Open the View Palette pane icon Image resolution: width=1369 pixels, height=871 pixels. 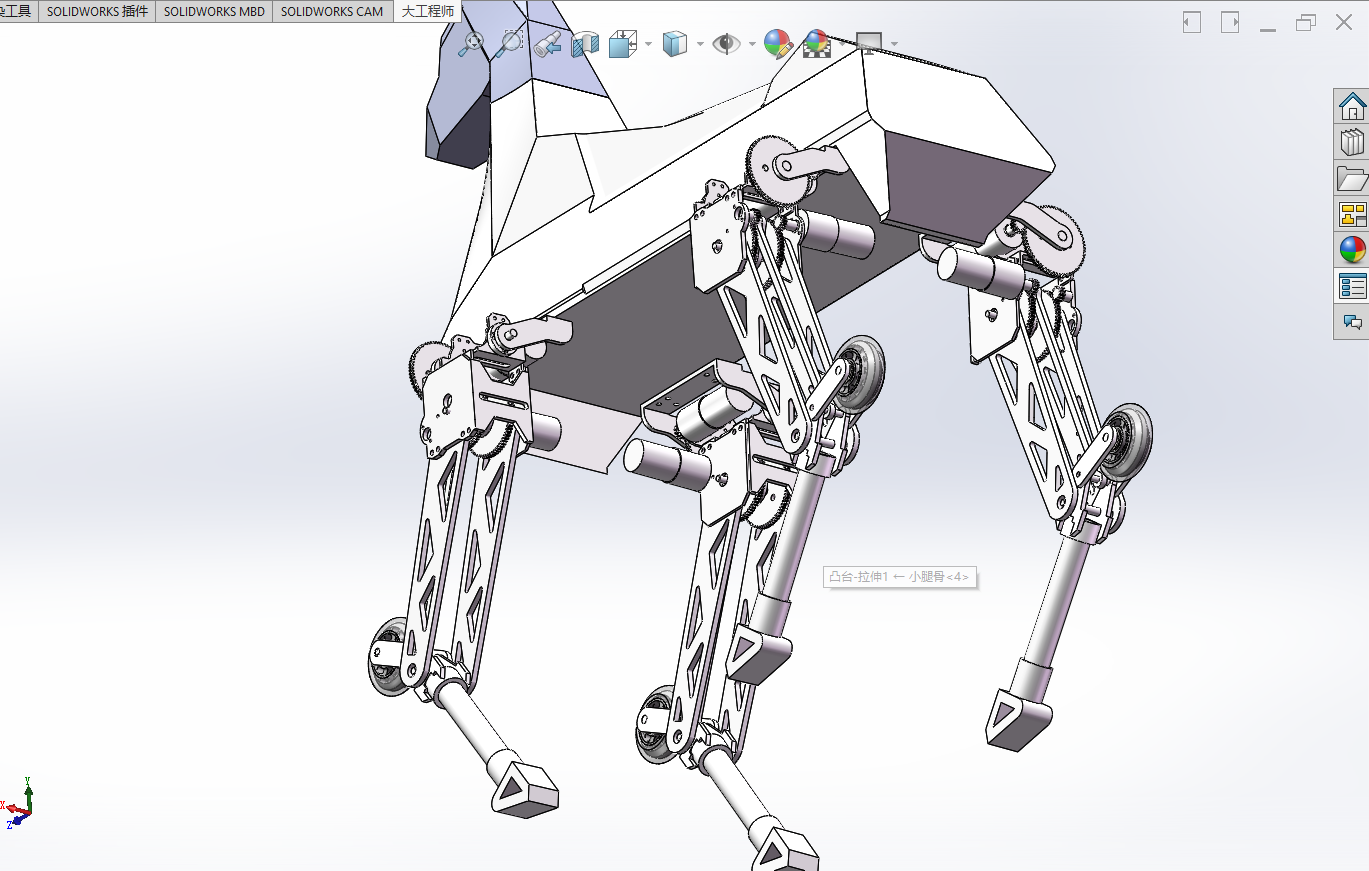1352,214
